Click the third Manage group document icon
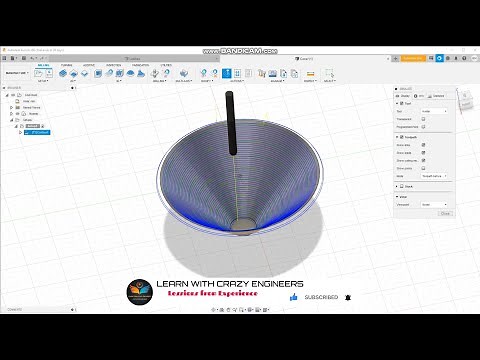Viewport: 480px width, 360px height. point(284,73)
